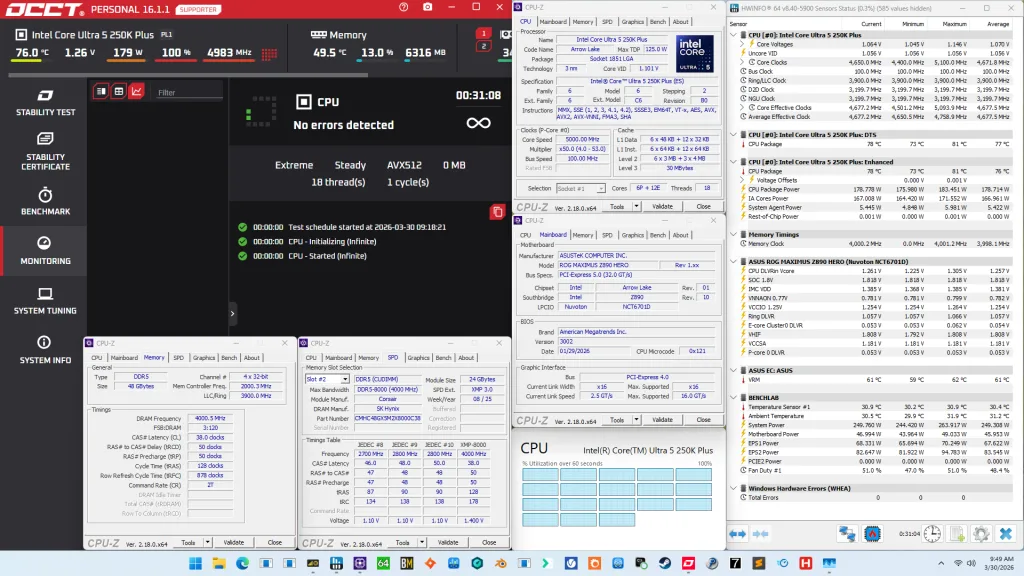Viewport: 1024px width, 576px height.
Task: Open the Socket #1 selection dropdown
Action: tap(581, 188)
